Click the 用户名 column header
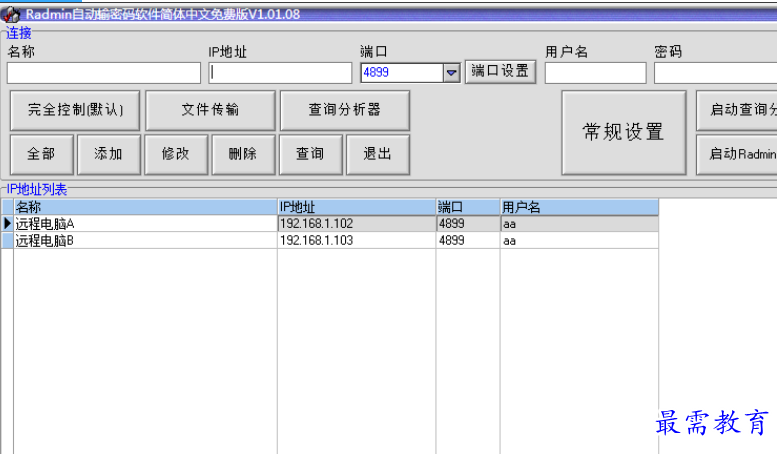This screenshot has height=454, width=777. [579, 207]
